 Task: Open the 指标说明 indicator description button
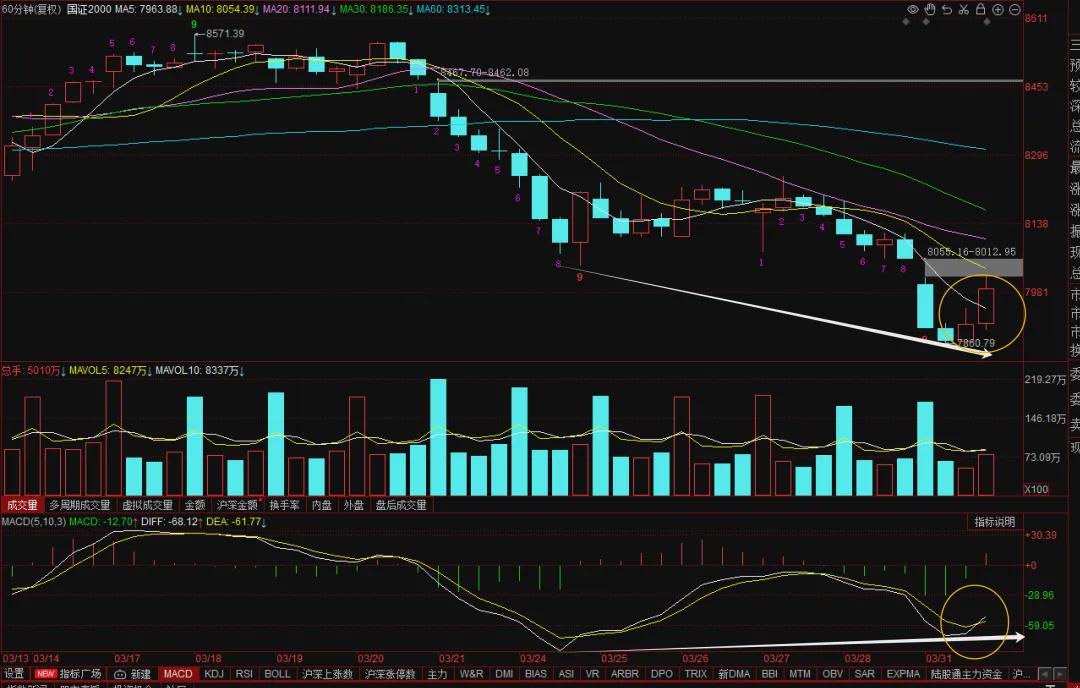(x=995, y=522)
